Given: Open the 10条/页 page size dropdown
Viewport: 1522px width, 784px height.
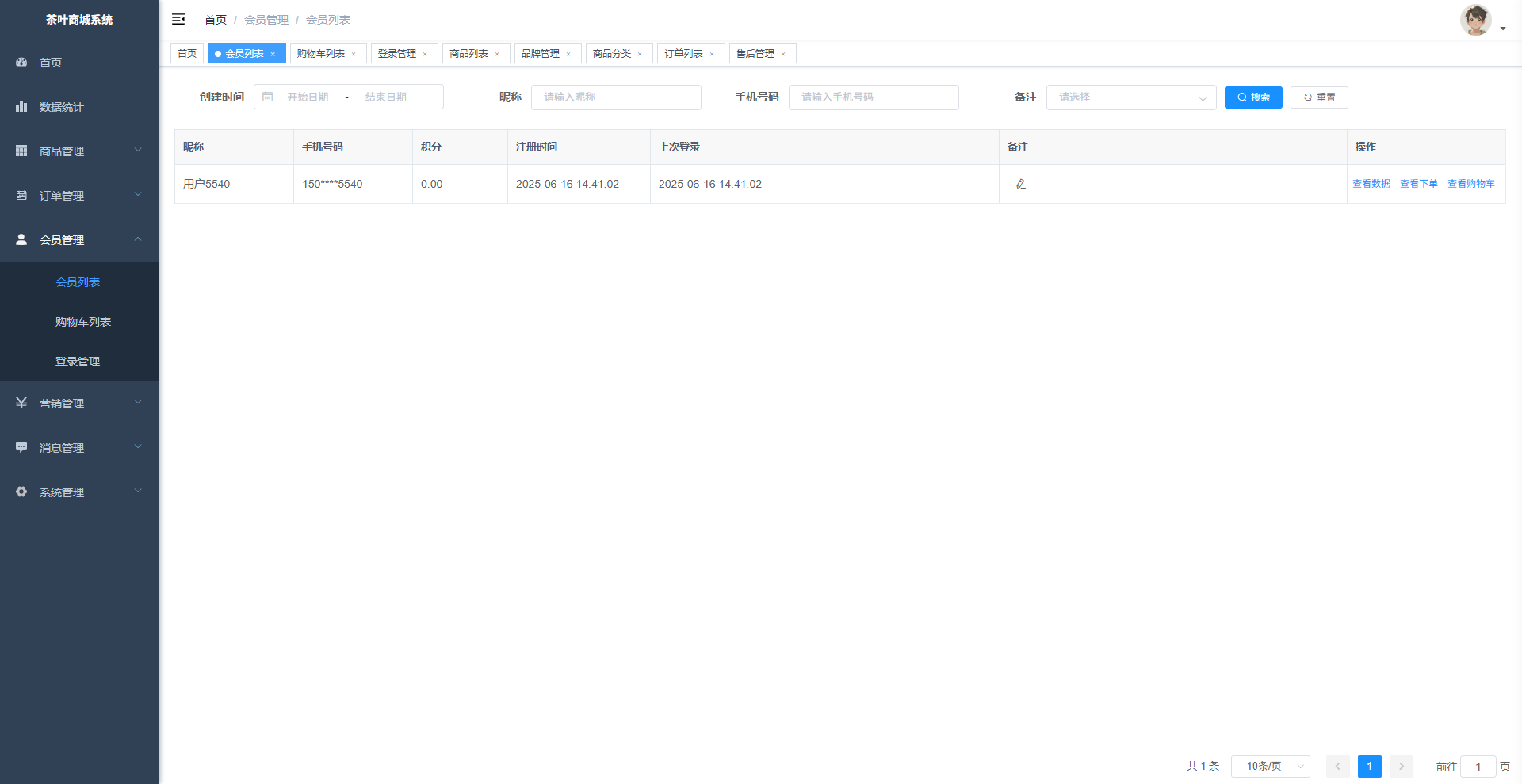Looking at the screenshot, I should 1270,767.
